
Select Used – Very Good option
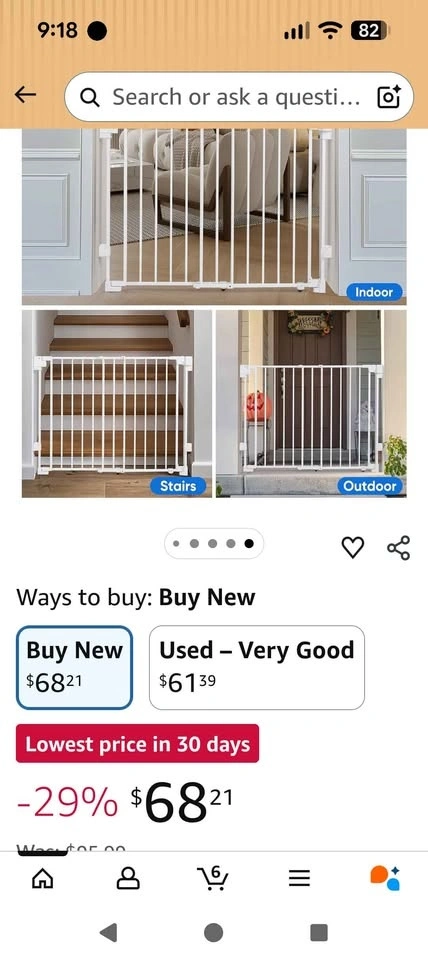[x=257, y=667]
